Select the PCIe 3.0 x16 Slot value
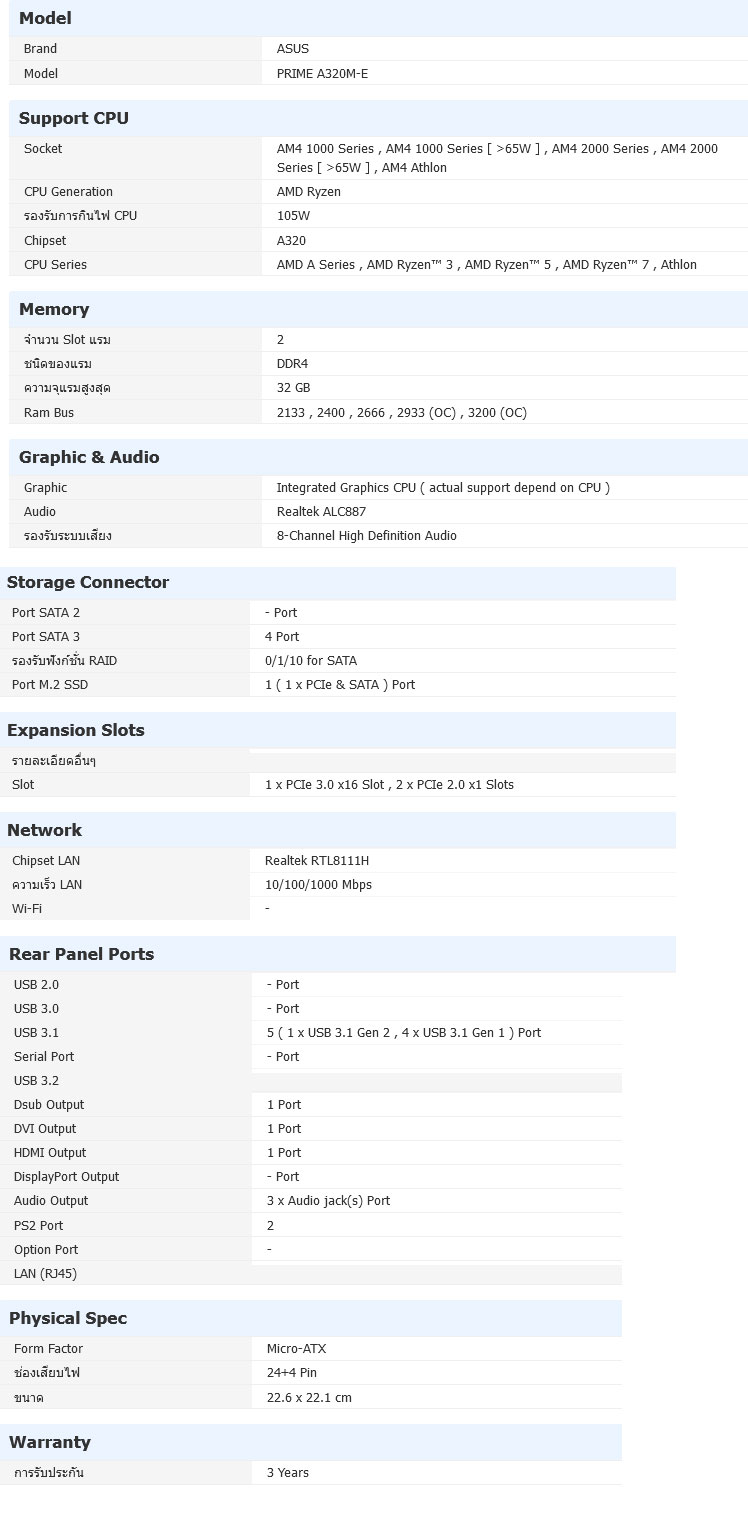This screenshot has height=1537, width=748. (x=389, y=785)
